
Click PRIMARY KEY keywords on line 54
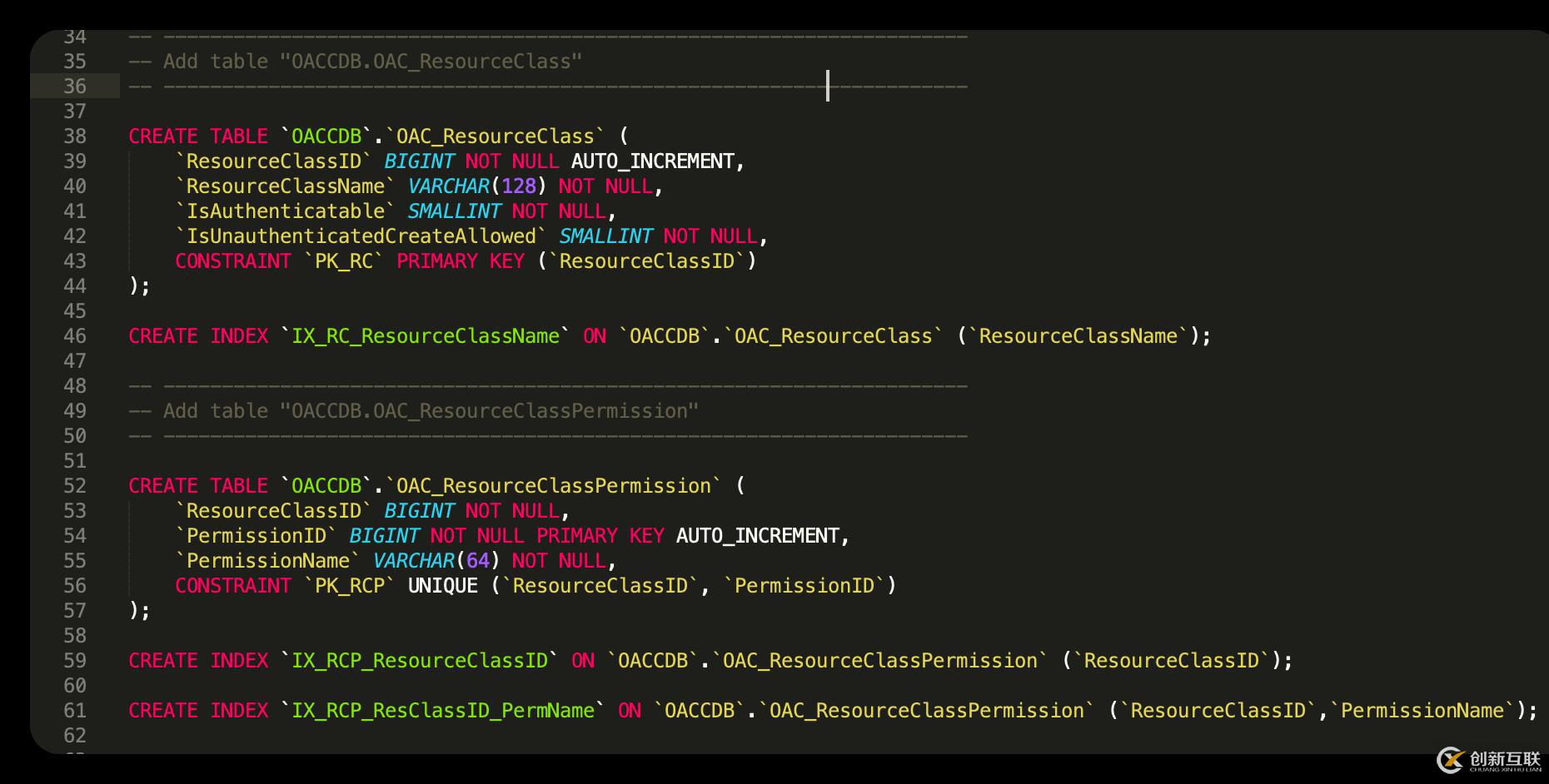coord(600,536)
